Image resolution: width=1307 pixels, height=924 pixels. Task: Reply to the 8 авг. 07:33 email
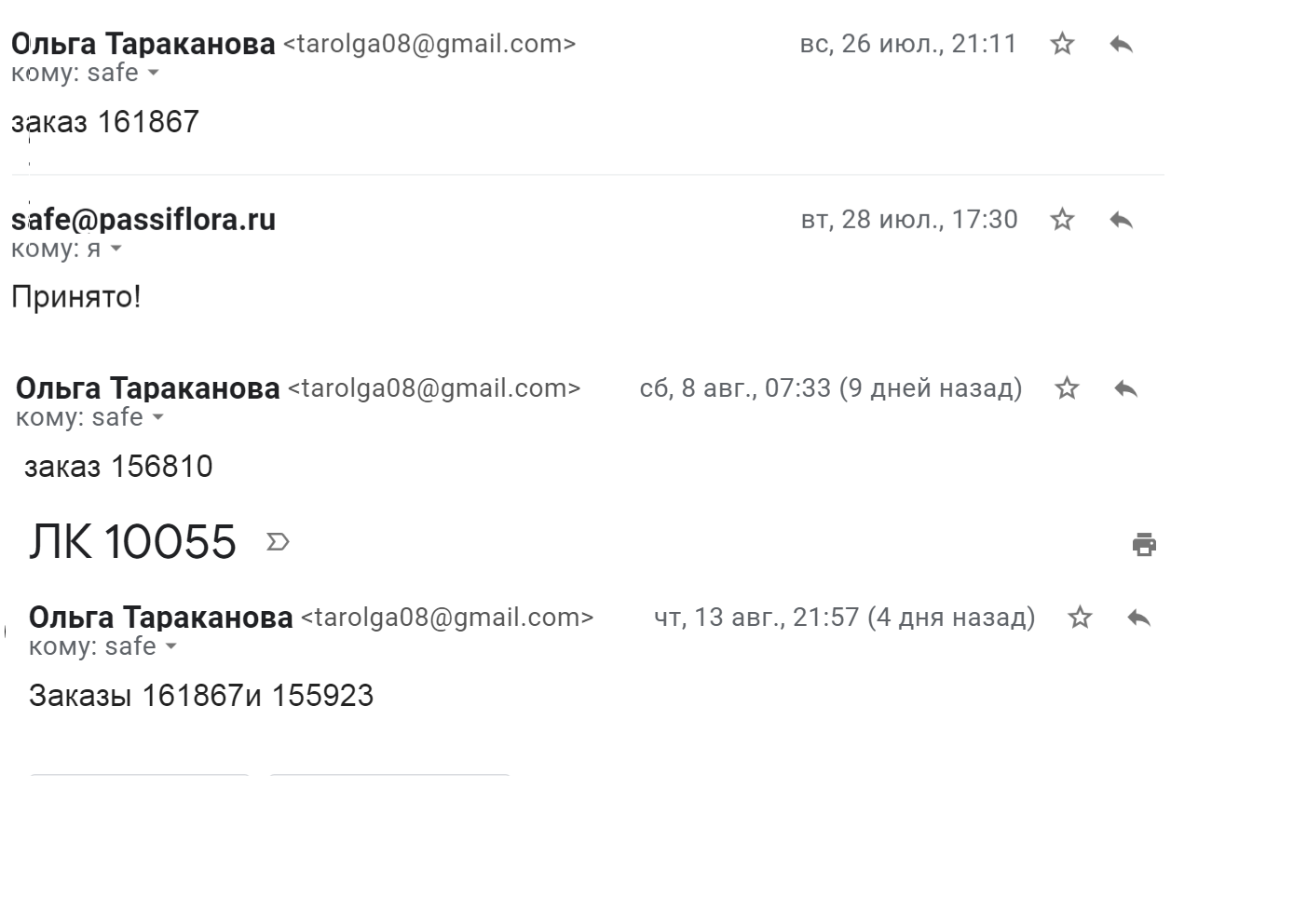1125,388
